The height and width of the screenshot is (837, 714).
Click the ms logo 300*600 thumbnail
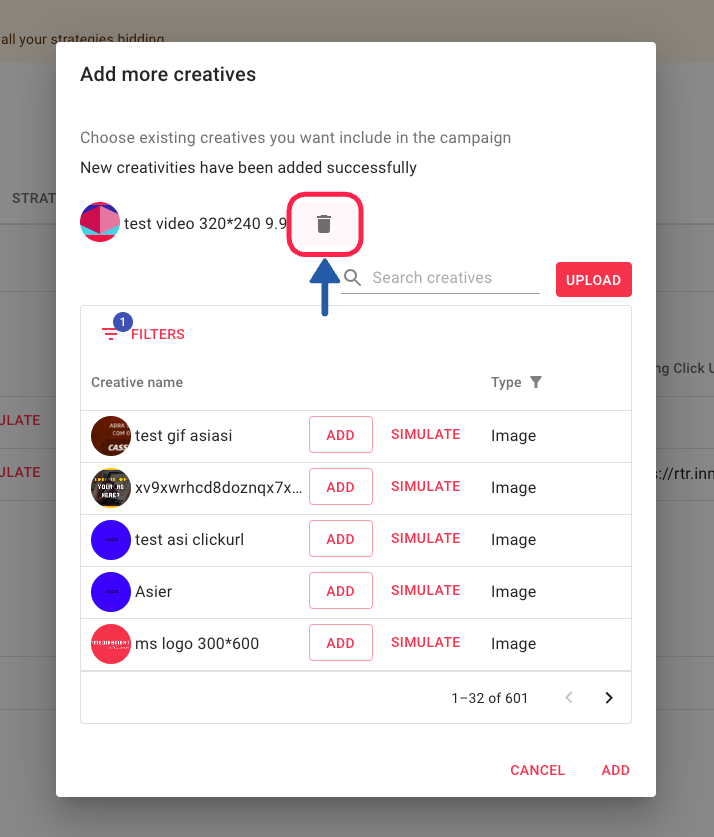click(x=111, y=644)
